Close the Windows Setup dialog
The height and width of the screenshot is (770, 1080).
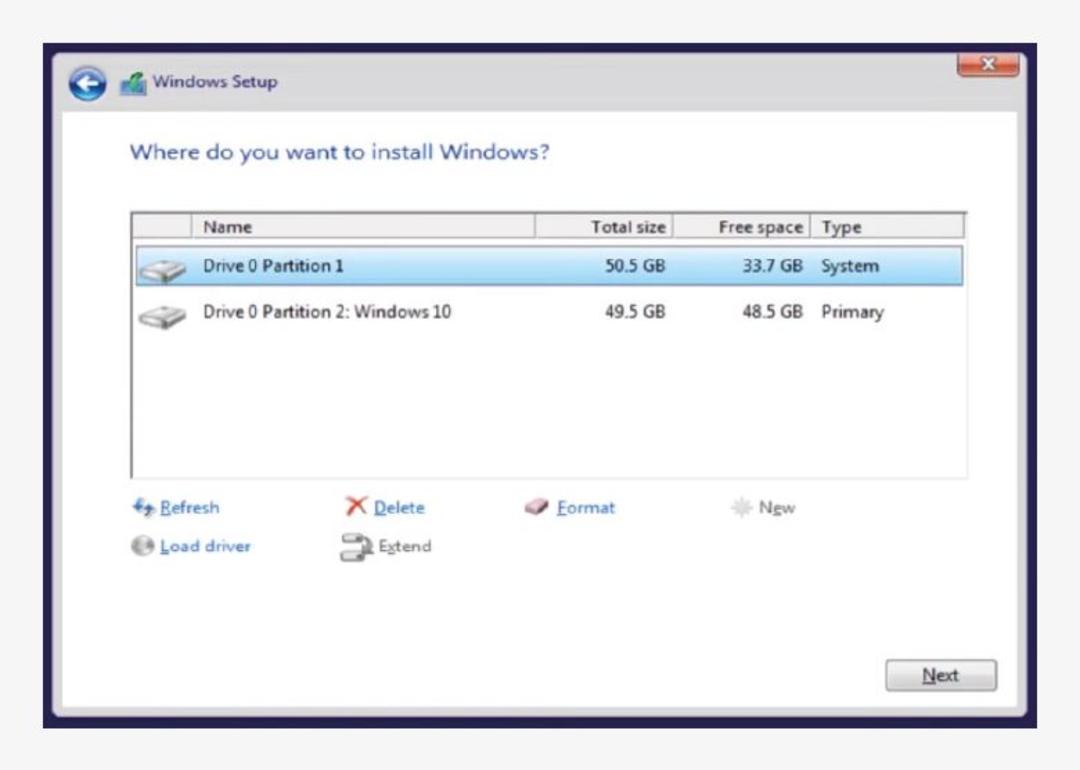tap(988, 65)
